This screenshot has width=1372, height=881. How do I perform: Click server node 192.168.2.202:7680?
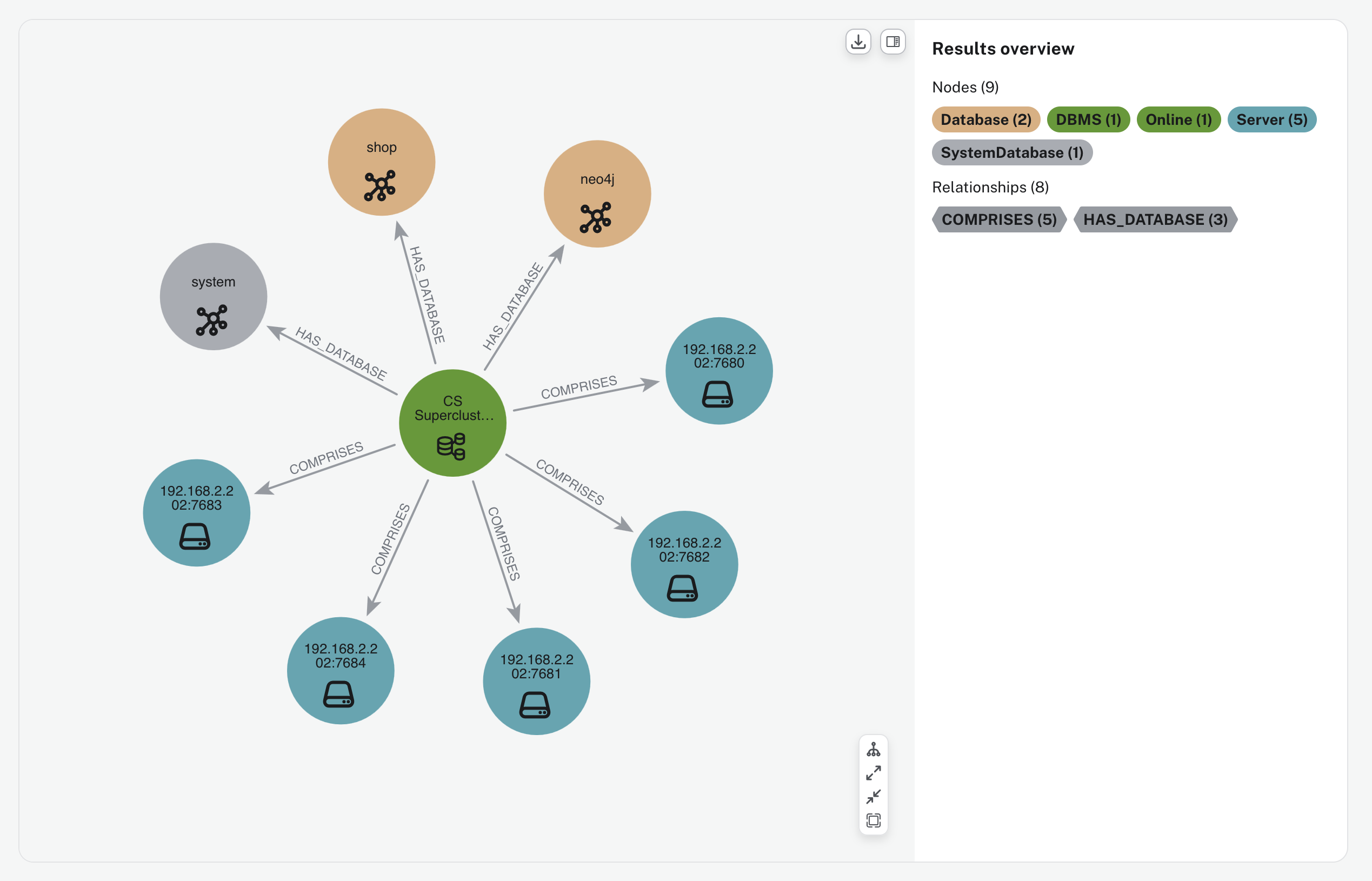pos(719,371)
